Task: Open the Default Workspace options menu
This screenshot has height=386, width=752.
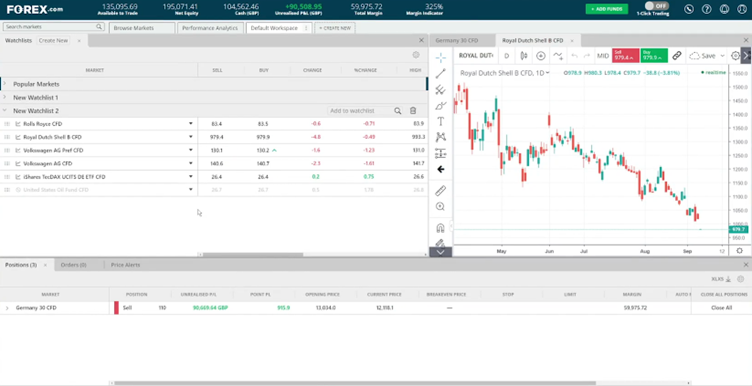Action: (x=305, y=28)
